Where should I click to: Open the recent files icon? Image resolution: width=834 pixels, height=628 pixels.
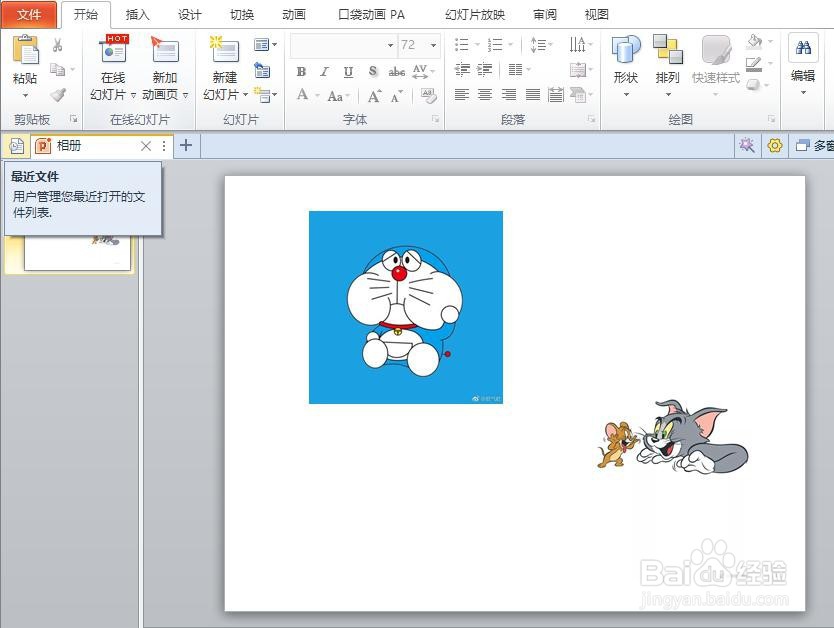pyautogui.click(x=16, y=145)
